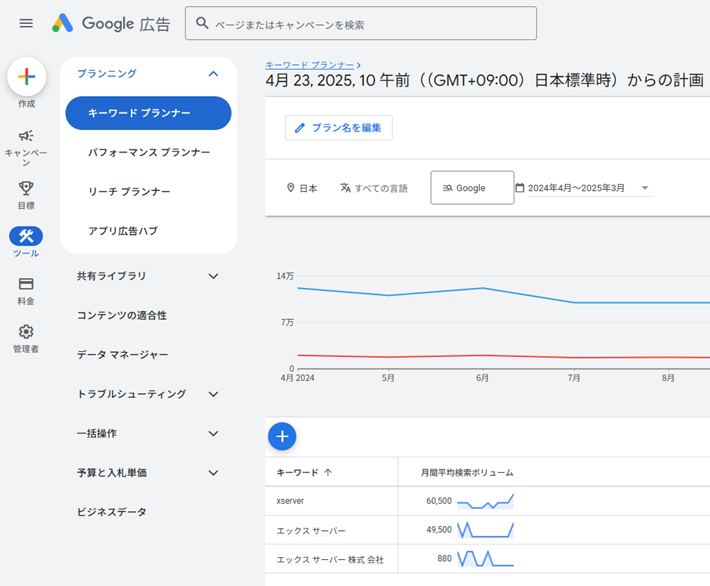Image resolution: width=710 pixels, height=586 pixels.
Task: Click the 880 row trend sparkline
Action: [485, 559]
